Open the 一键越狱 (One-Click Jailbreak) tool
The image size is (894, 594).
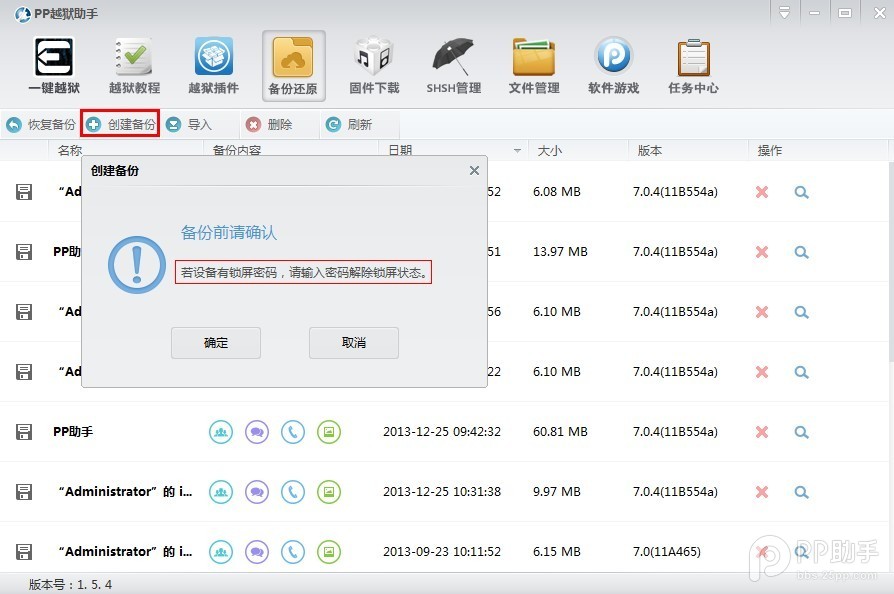[53, 65]
